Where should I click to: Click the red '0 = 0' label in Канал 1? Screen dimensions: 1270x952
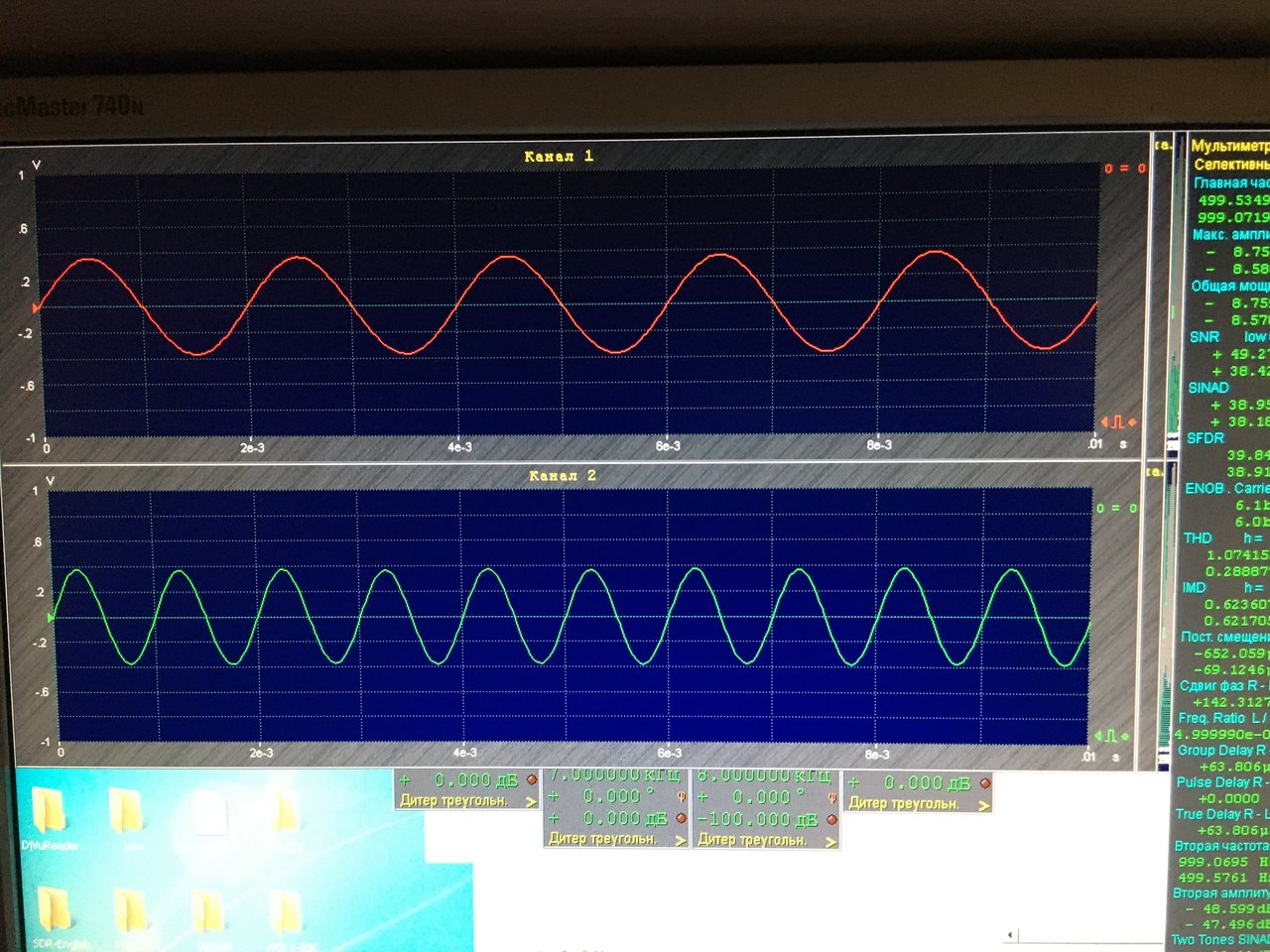click(x=1124, y=169)
